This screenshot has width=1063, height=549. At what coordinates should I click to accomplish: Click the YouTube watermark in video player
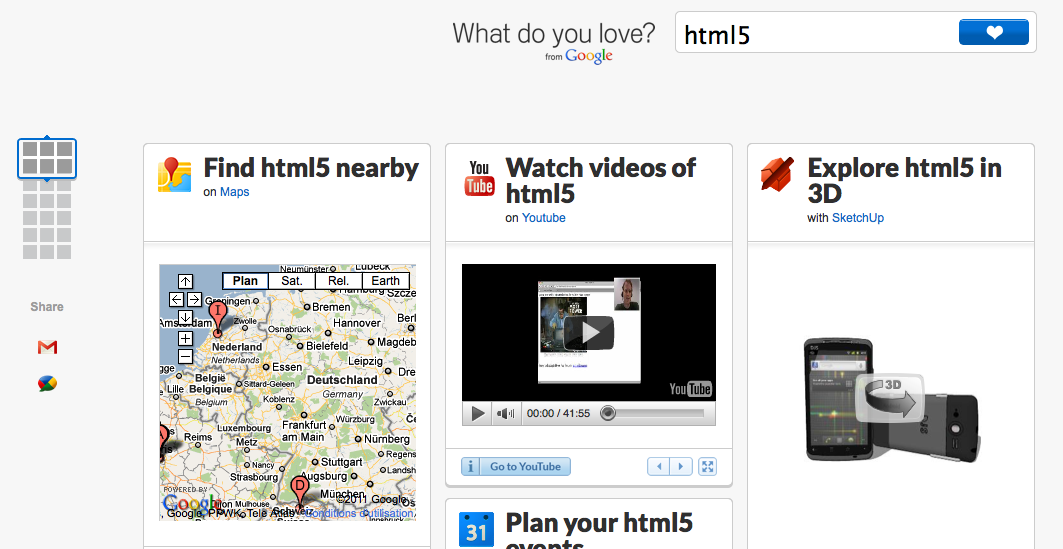pyautogui.click(x=690, y=388)
